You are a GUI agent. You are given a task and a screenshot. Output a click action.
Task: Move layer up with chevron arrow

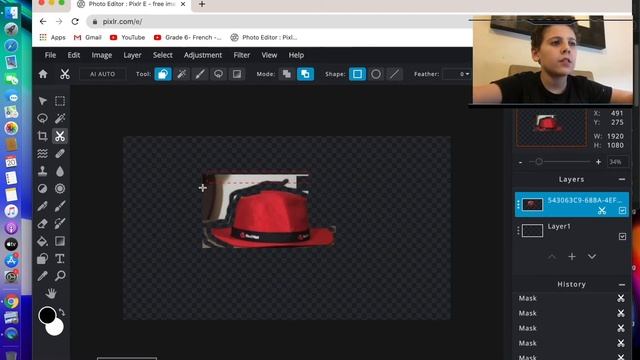click(x=552, y=257)
